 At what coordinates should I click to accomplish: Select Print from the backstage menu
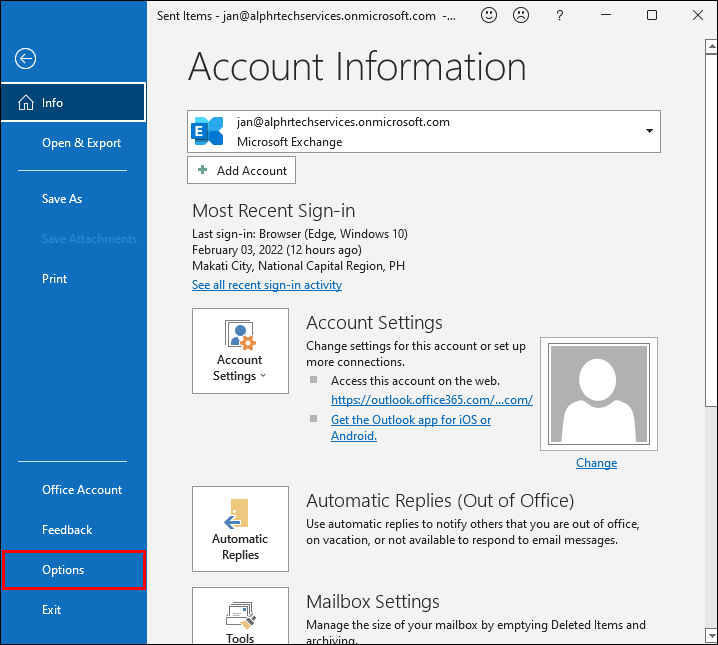pyautogui.click(x=55, y=279)
